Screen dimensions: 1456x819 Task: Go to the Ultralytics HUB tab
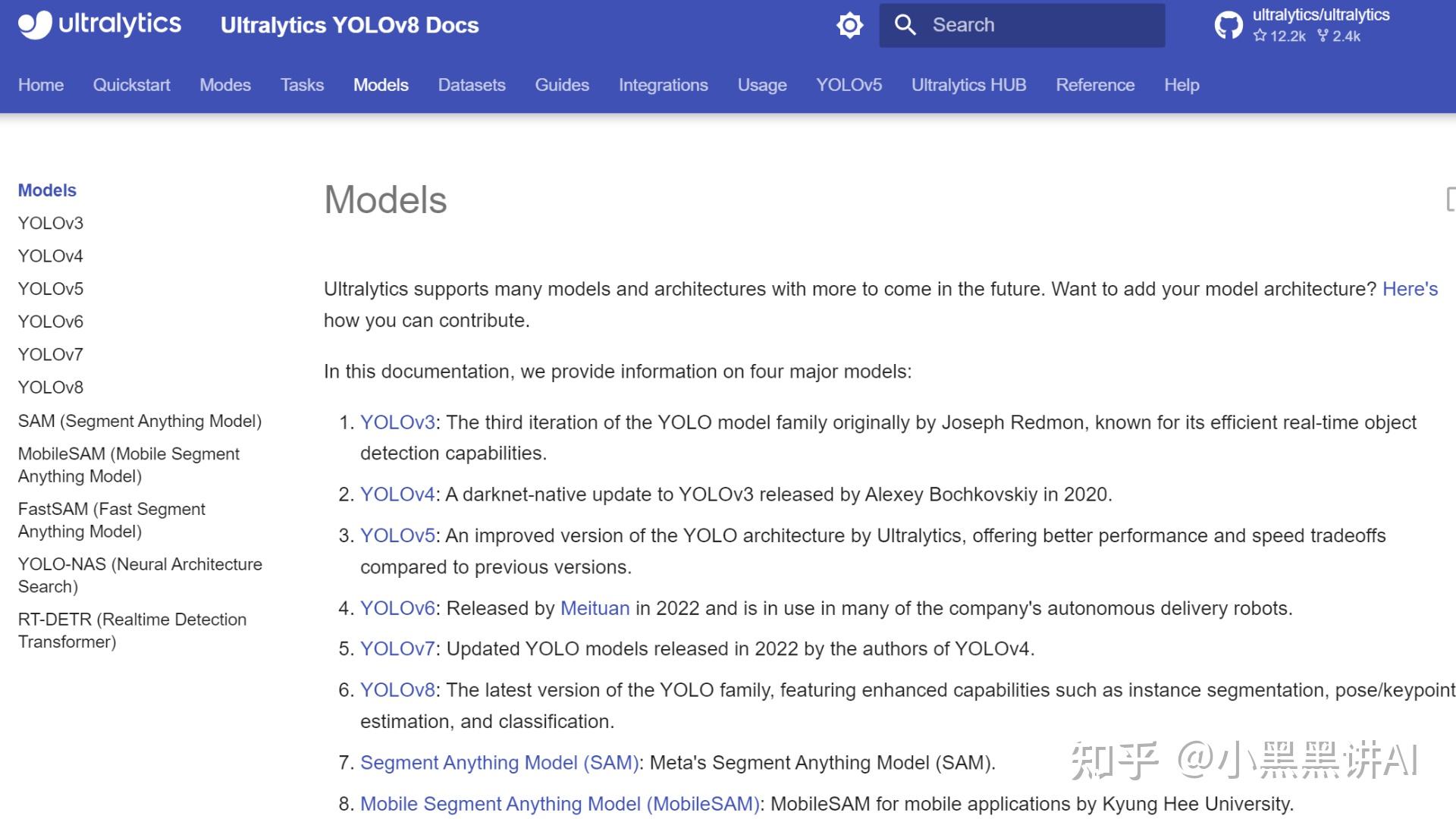[x=968, y=85]
